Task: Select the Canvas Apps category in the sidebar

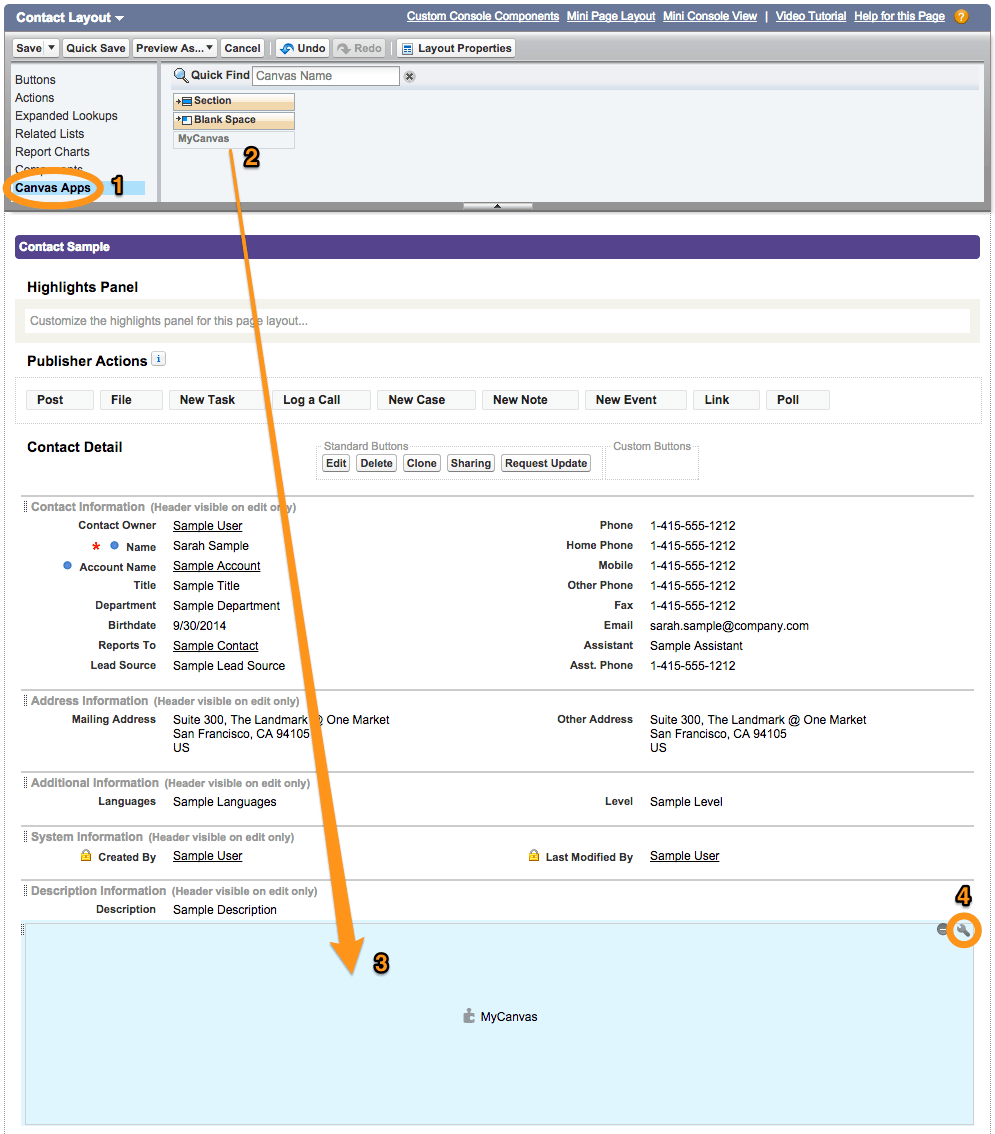Action: (x=53, y=187)
